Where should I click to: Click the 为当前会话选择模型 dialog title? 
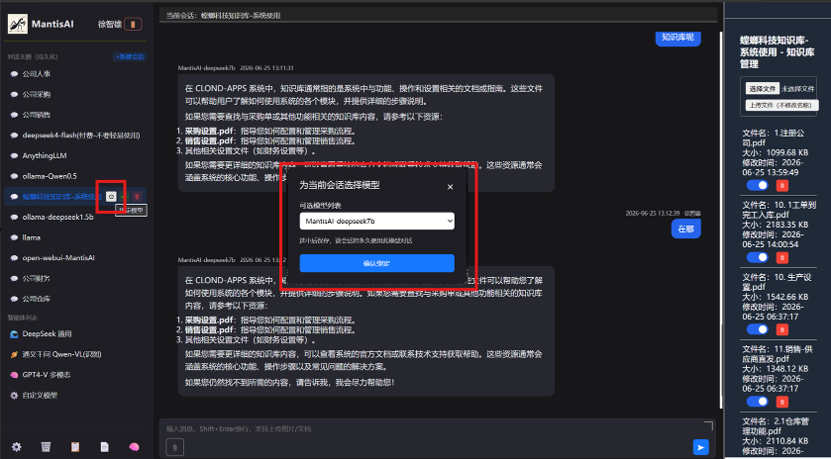tap(339, 185)
